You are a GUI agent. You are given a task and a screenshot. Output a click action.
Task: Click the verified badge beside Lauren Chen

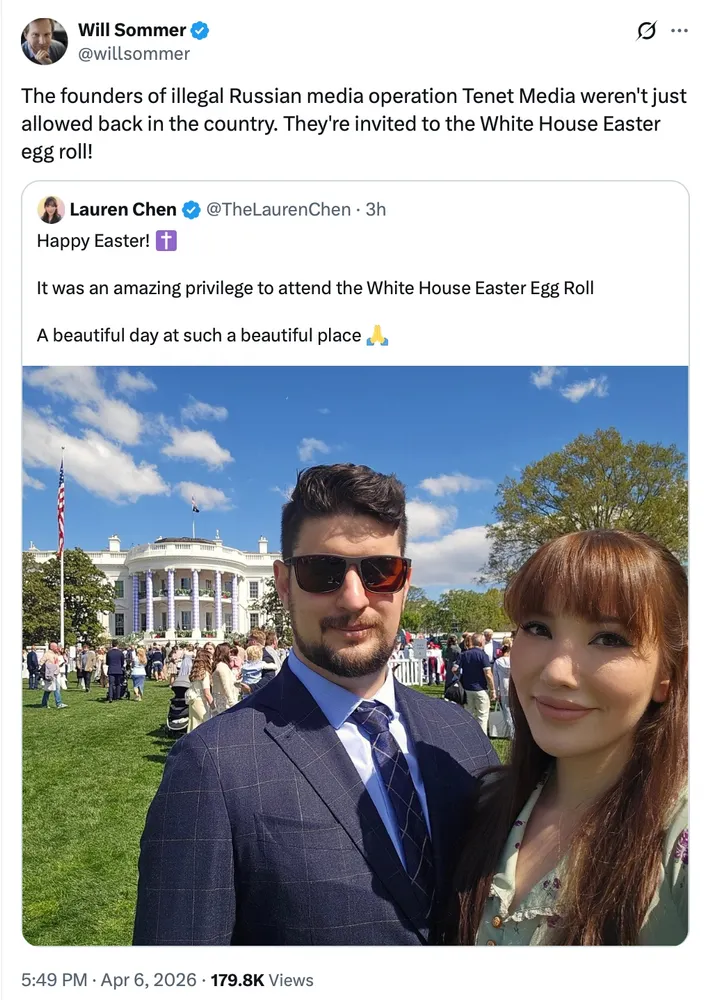coord(191,209)
